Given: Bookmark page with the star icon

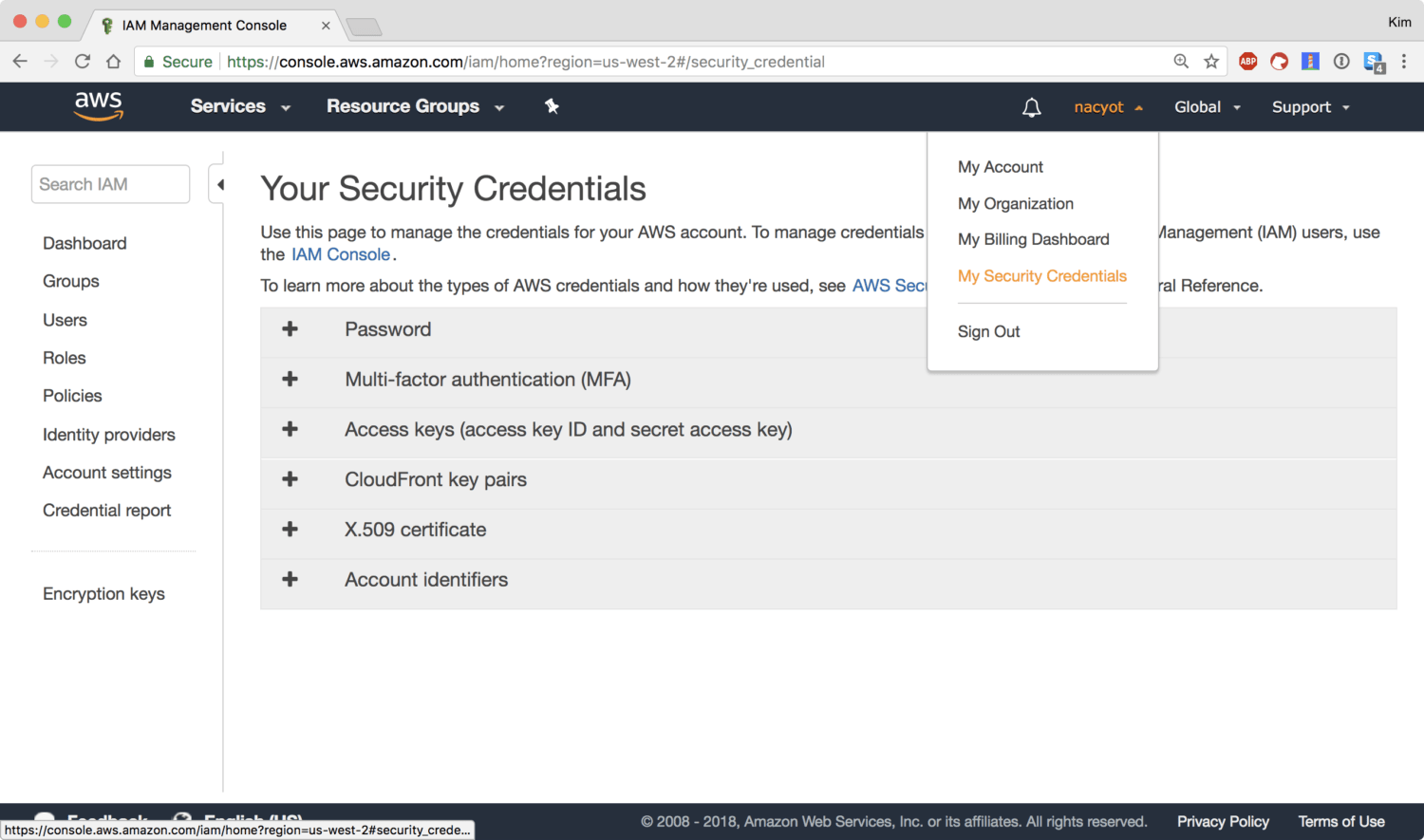Looking at the screenshot, I should click(1211, 62).
